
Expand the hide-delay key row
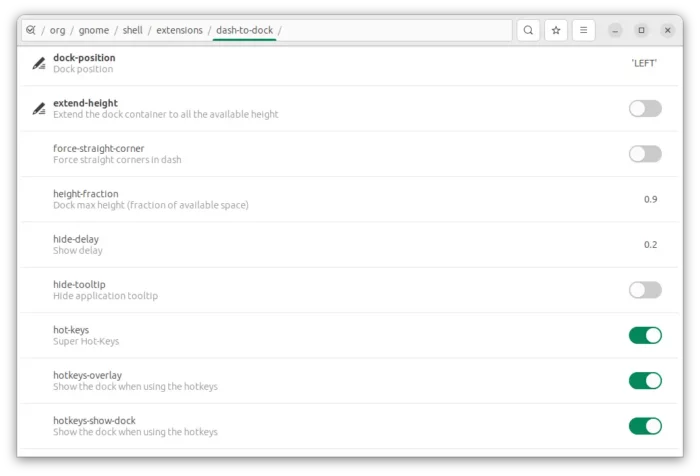[350, 245]
